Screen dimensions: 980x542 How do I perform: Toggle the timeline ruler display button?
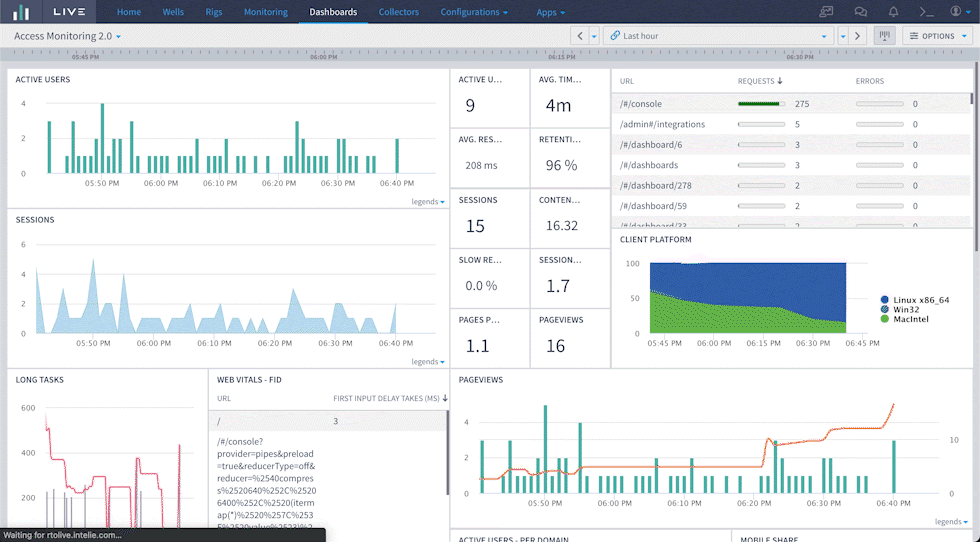[884, 36]
